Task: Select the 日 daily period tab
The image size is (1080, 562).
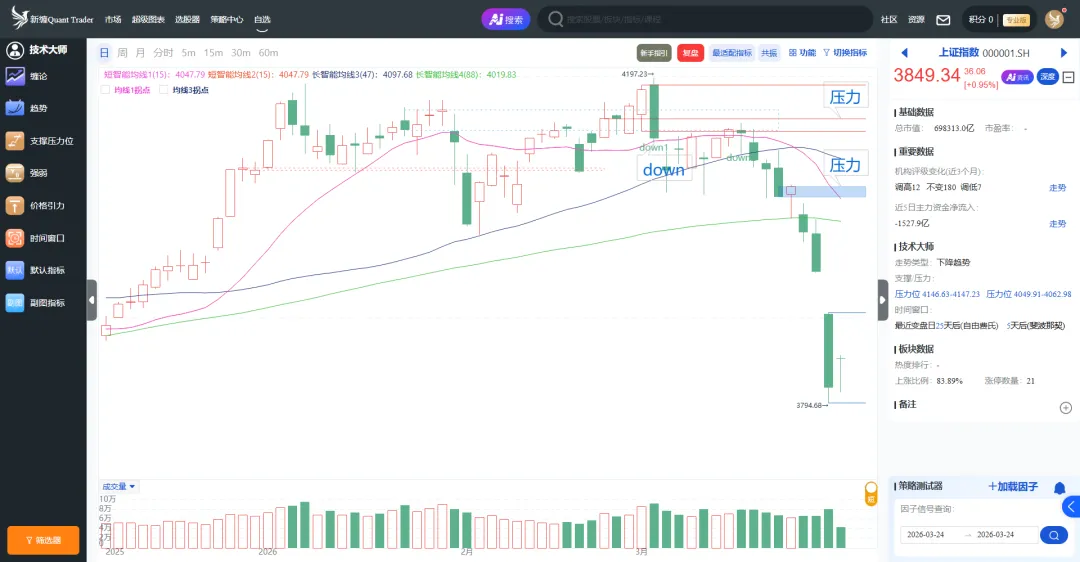Action: pyautogui.click(x=104, y=52)
